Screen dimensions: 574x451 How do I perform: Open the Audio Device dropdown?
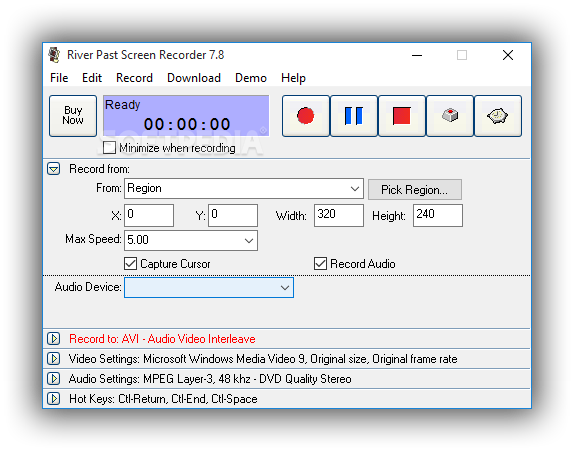(x=209, y=287)
